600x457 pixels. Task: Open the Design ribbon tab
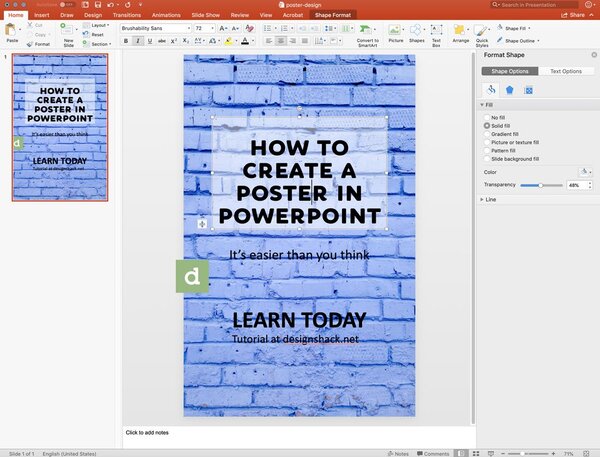[93, 16]
